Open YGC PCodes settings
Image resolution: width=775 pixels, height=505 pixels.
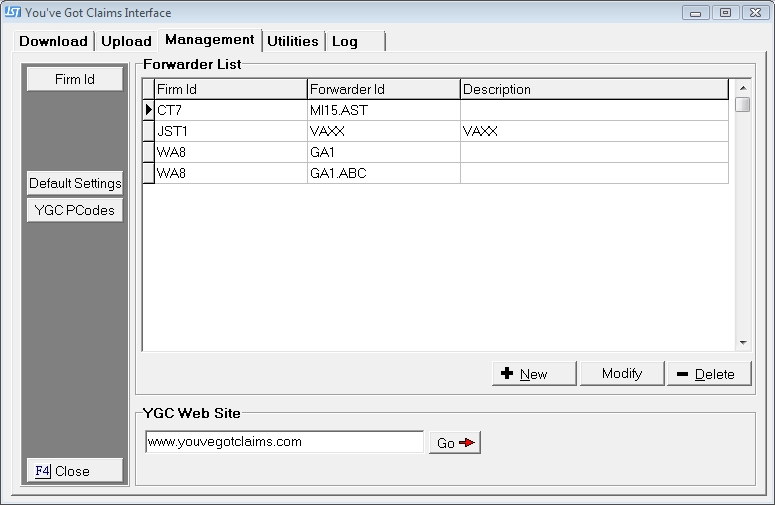point(75,210)
